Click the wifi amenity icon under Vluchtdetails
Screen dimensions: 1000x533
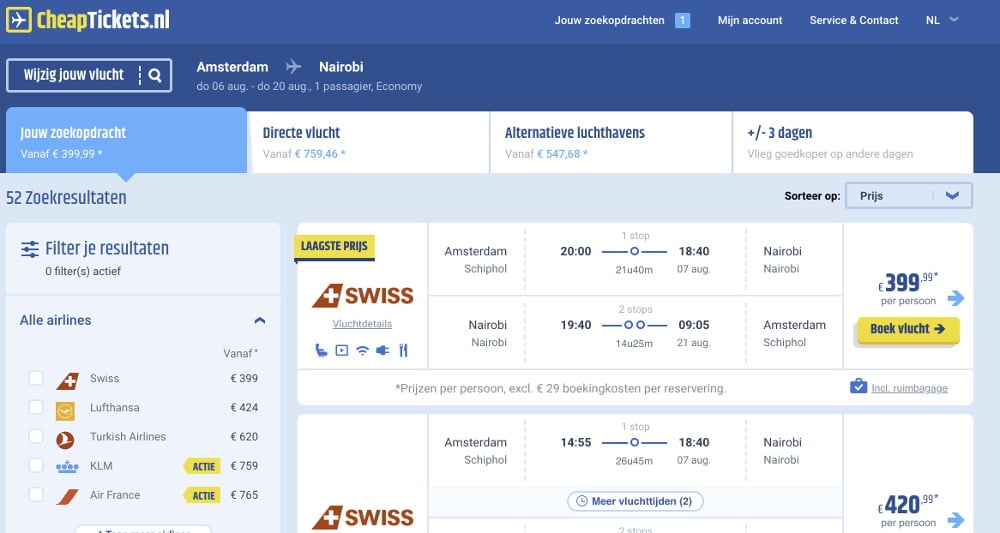click(362, 350)
